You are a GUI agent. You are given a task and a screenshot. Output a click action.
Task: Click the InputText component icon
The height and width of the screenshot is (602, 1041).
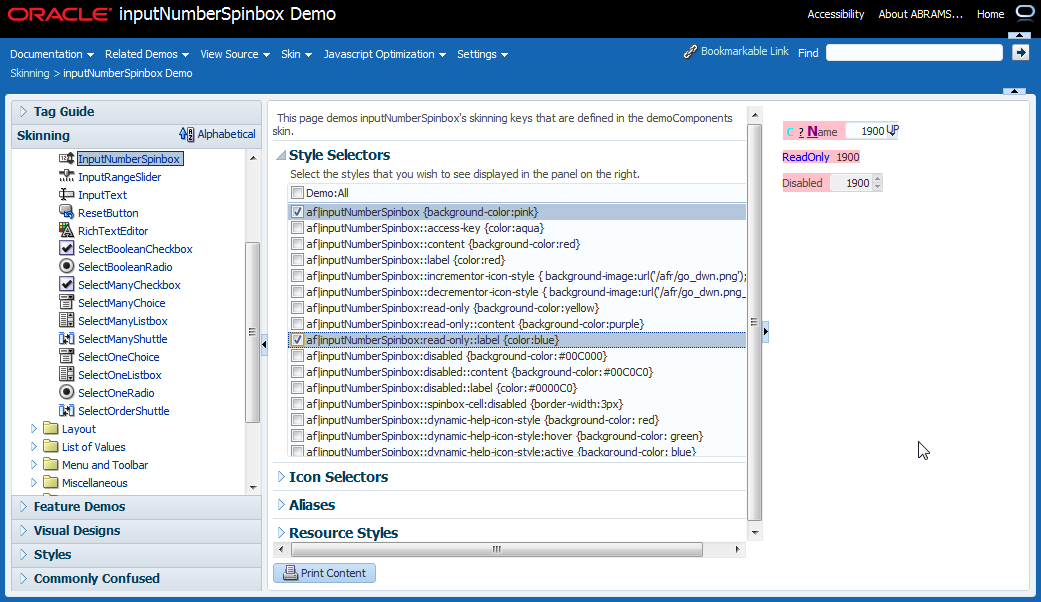pyautogui.click(x=66, y=194)
